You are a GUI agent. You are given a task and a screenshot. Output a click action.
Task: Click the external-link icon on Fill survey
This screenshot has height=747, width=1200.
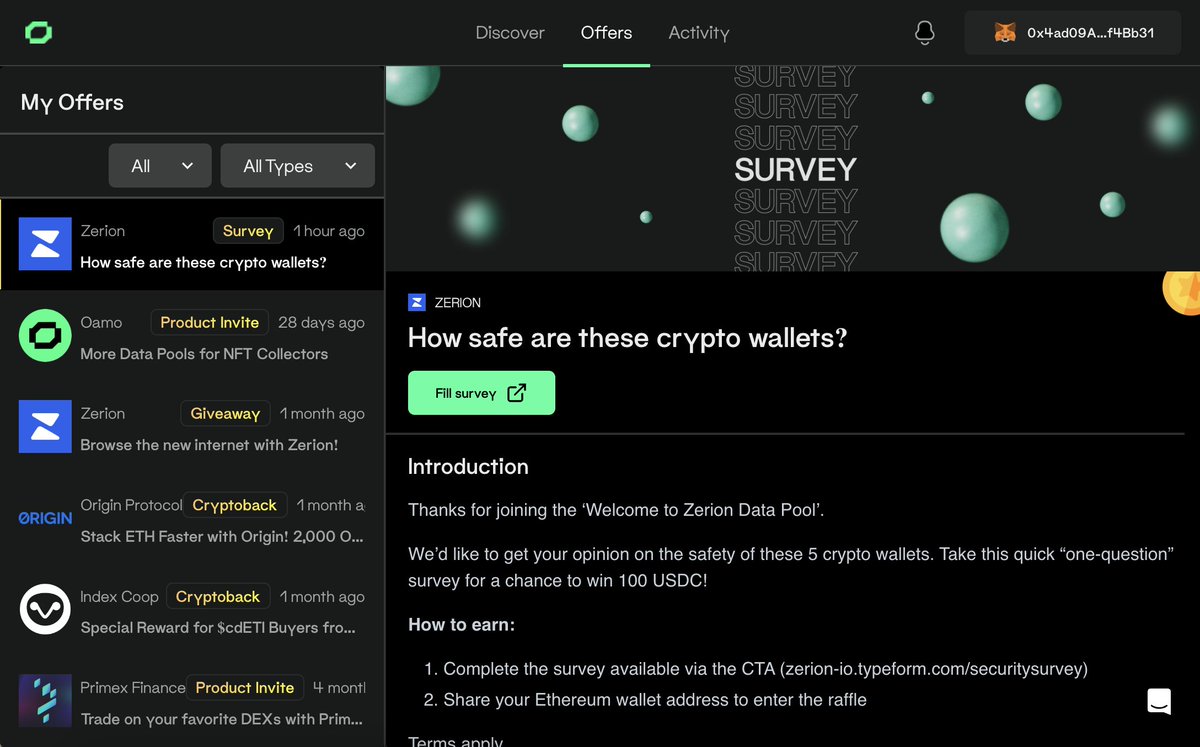pyautogui.click(x=518, y=392)
